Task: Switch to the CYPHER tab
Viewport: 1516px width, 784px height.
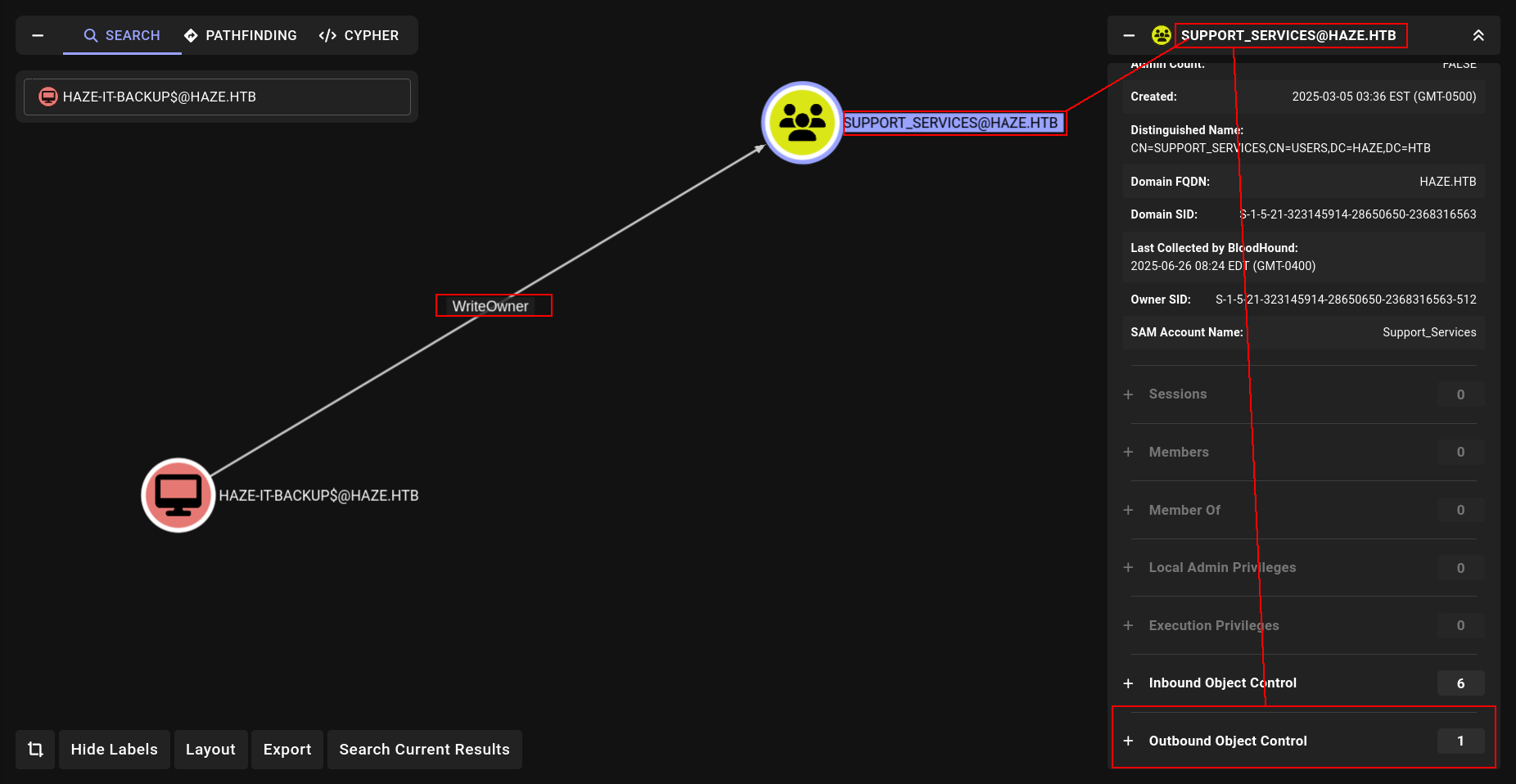Action: [x=359, y=35]
